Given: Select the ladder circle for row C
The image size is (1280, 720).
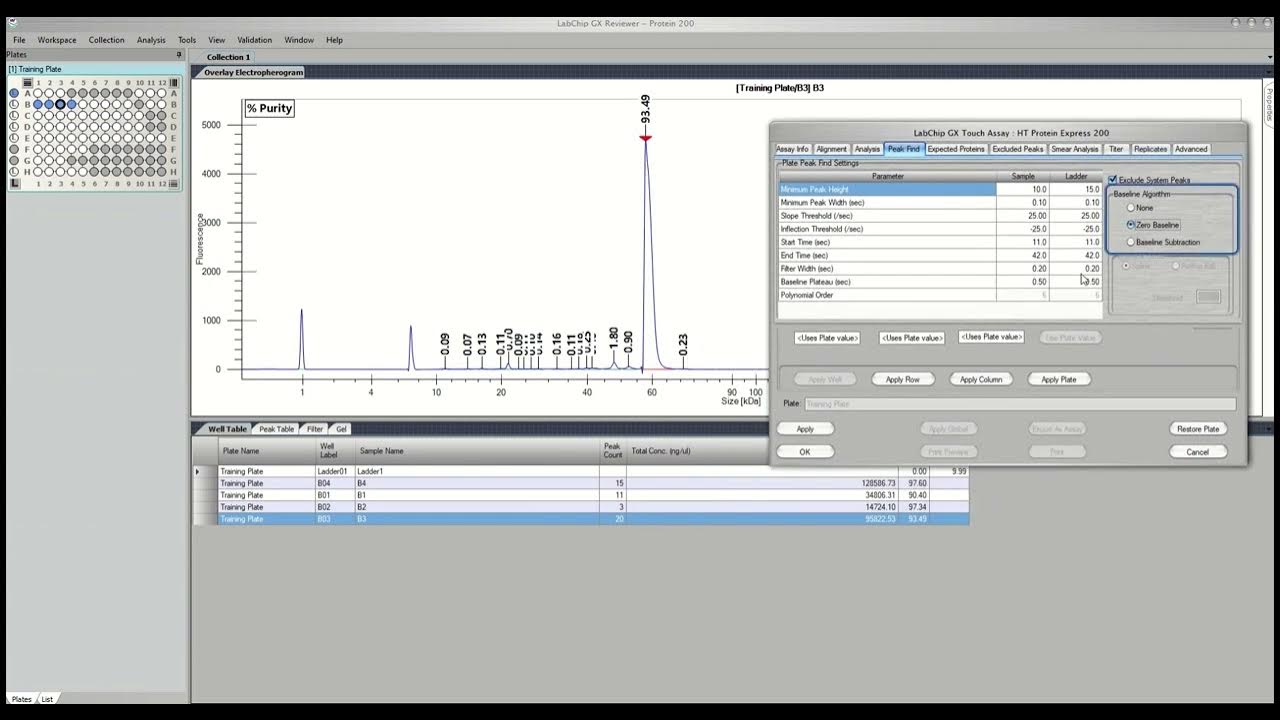Looking at the screenshot, I should (14, 115).
